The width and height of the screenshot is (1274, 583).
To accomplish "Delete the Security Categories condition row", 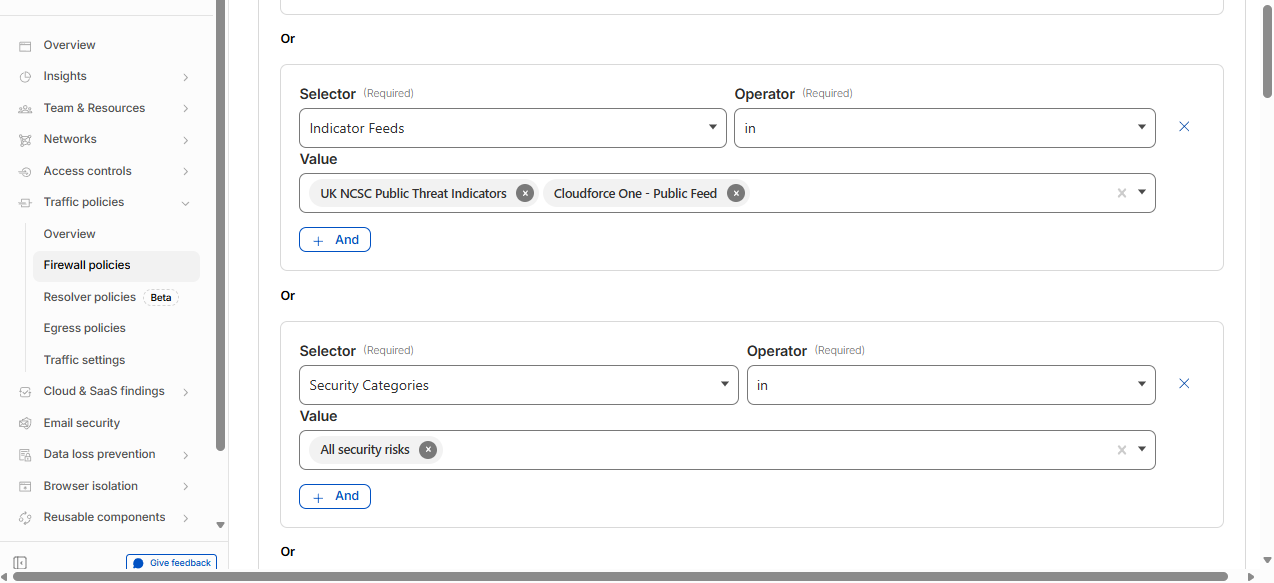I will pos(1184,384).
